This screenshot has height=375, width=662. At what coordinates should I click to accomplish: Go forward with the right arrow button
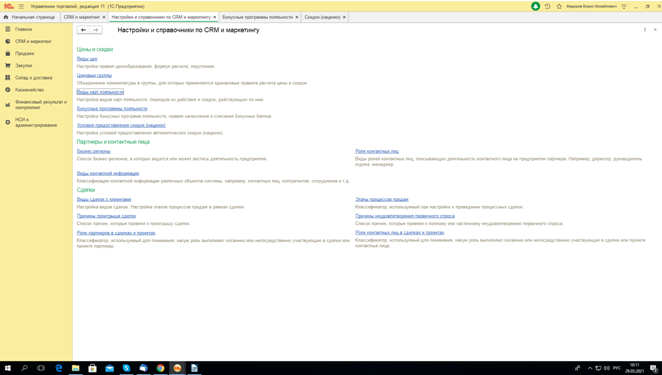coord(96,30)
